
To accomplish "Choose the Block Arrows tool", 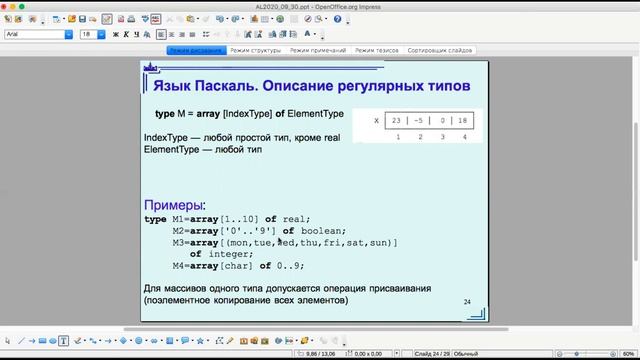I will 154,341.
